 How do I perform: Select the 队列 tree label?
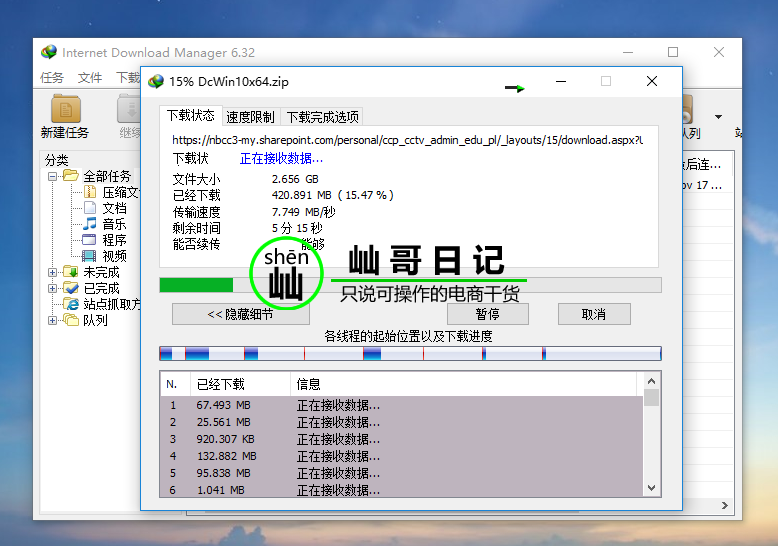click(x=95, y=320)
